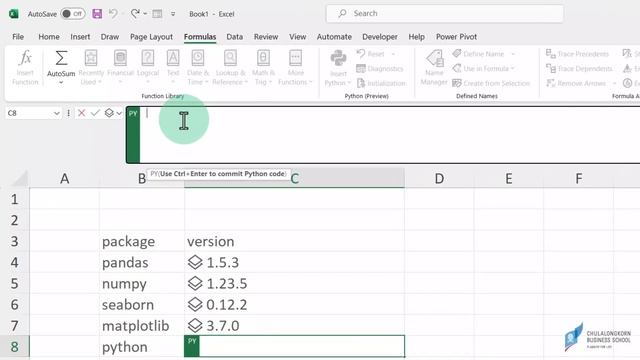
Task: Click the Redo arrow icon
Action: [x=135, y=14]
